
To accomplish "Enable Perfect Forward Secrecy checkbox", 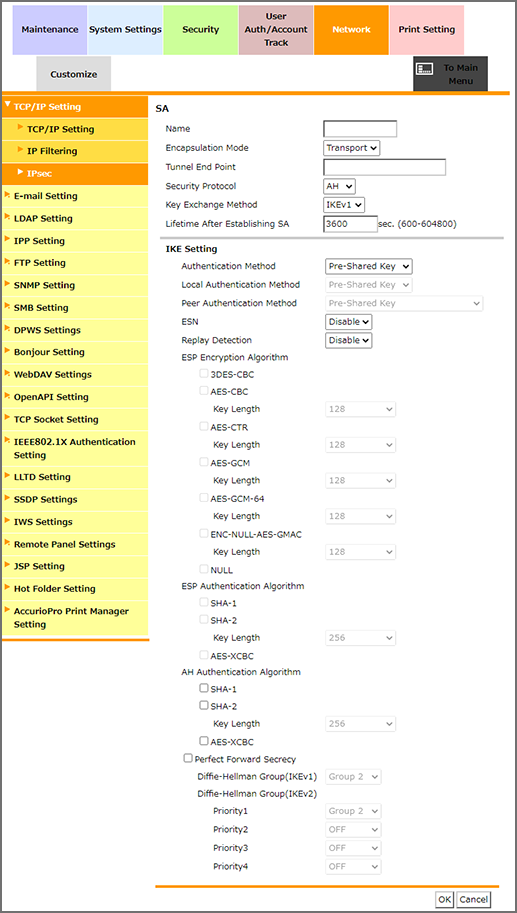I will click(188, 759).
